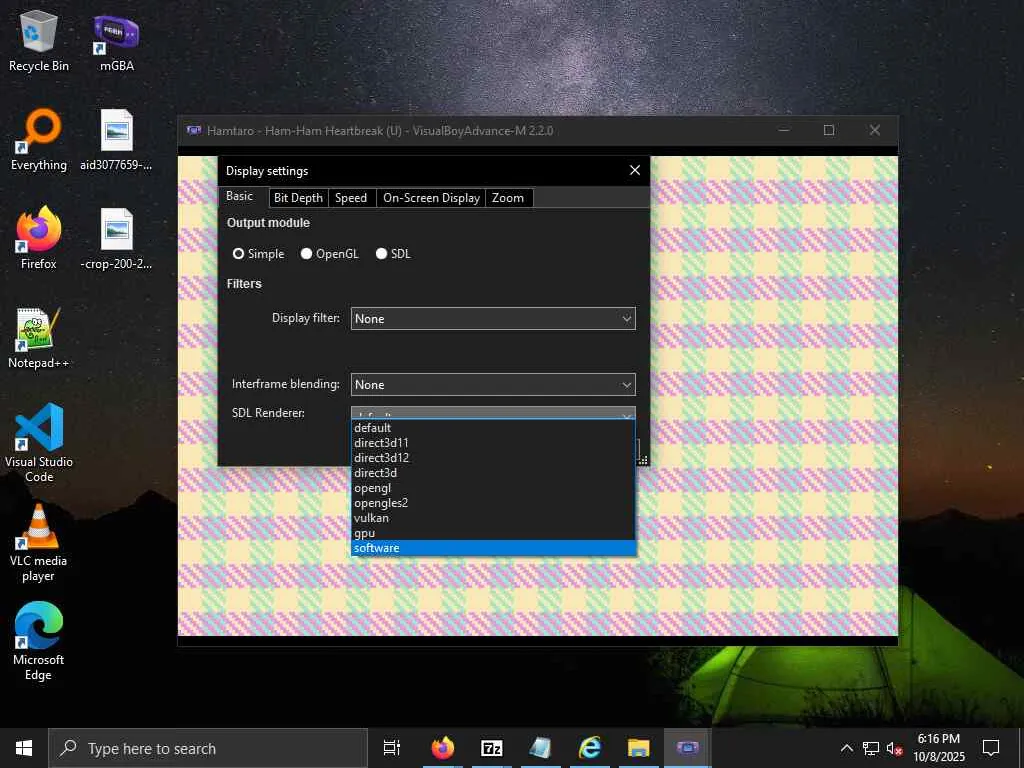
Task: Minimize the VisualBoyAdvance-M window
Action: coord(784,130)
